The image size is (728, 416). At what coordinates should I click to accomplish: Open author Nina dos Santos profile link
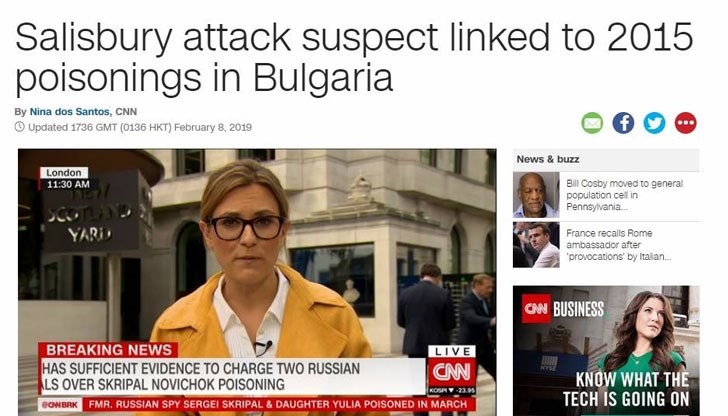70,111
